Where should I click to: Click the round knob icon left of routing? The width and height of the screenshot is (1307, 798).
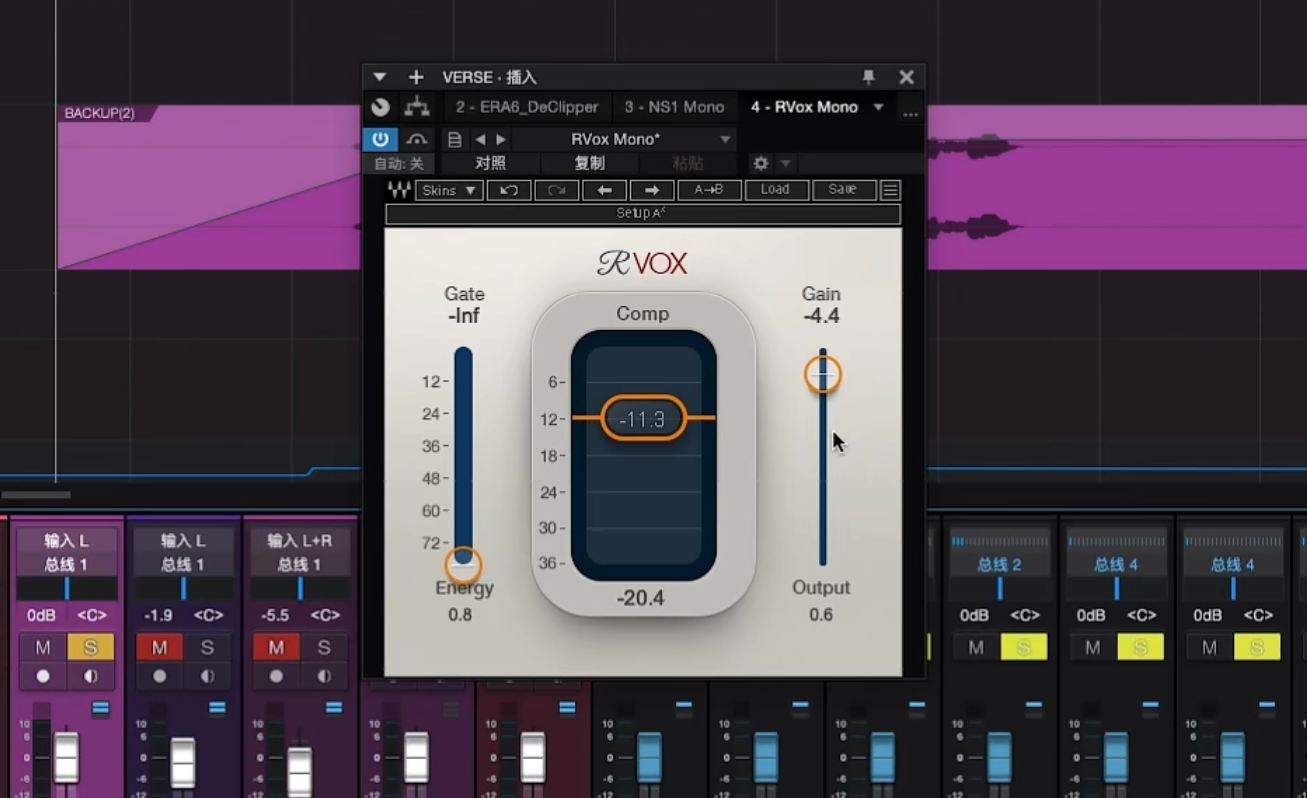point(380,107)
